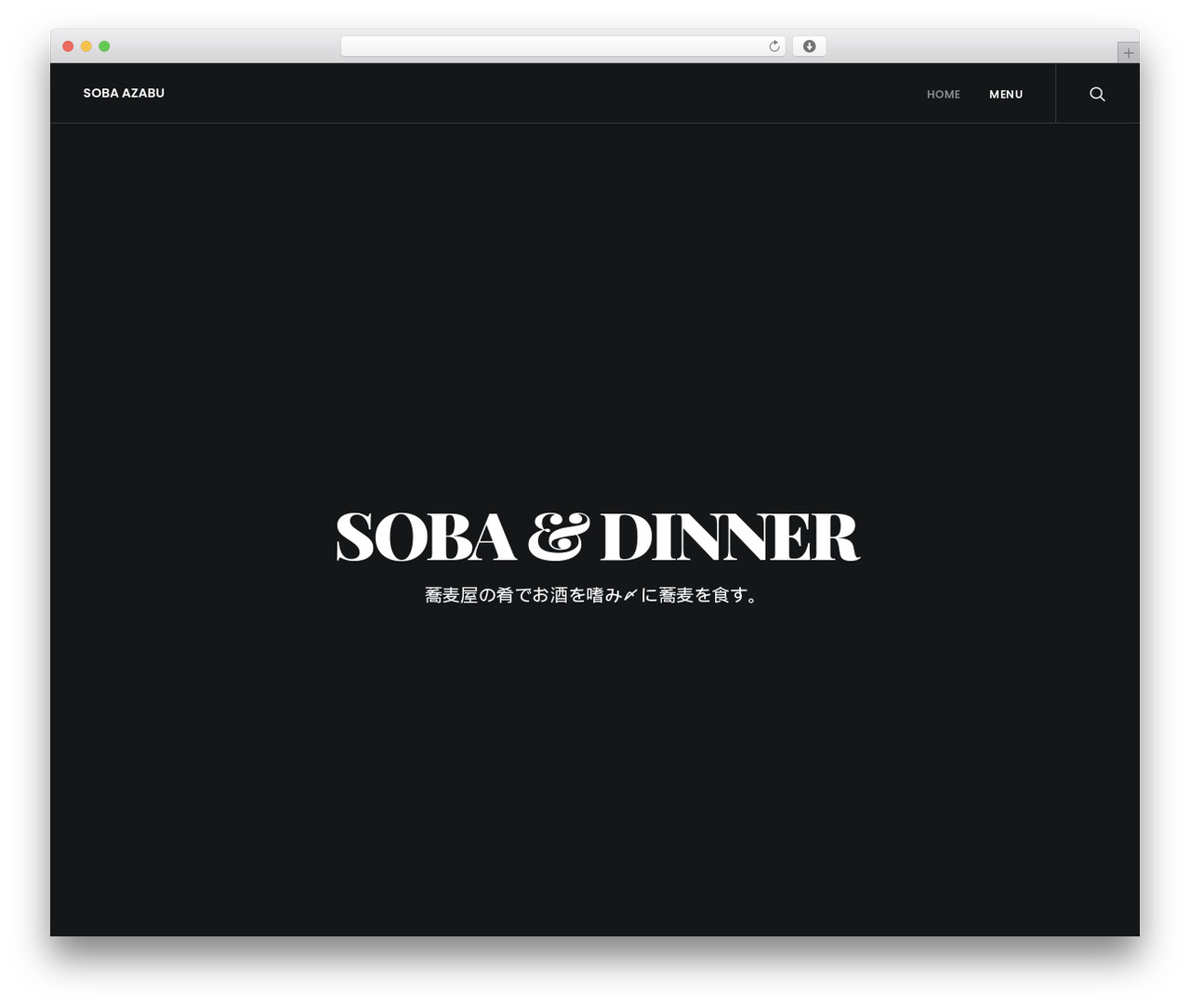The image size is (1190, 1008).
Task: Open the MENU nav item
Action: pos(1006,94)
